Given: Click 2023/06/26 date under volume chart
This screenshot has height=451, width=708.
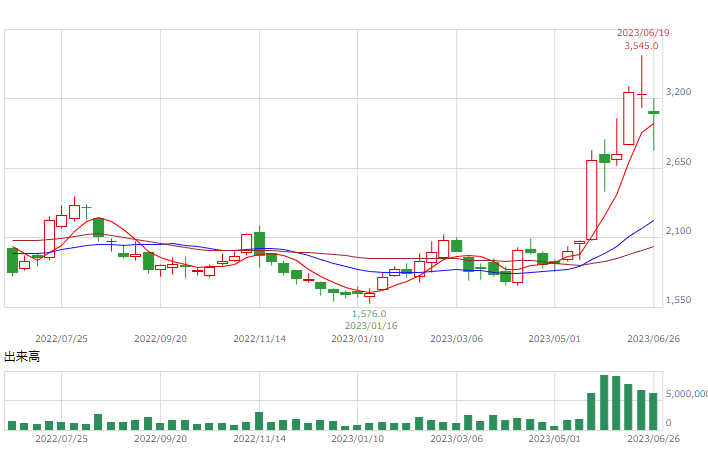Looking at the screenshot, I should (653, 438).
